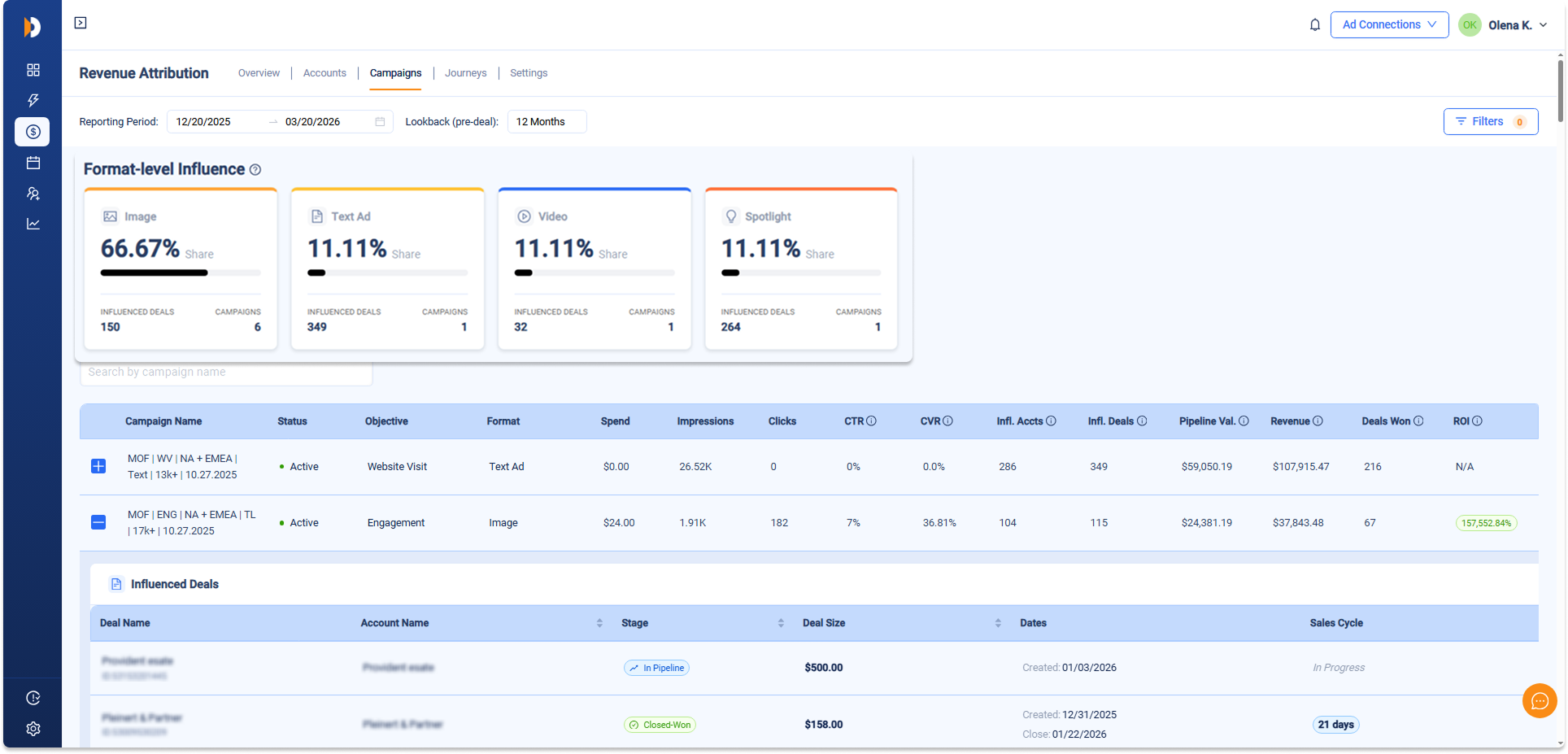Sort by the Account Name column
This screenshot has height=754, width=1568.
(599, 623)
